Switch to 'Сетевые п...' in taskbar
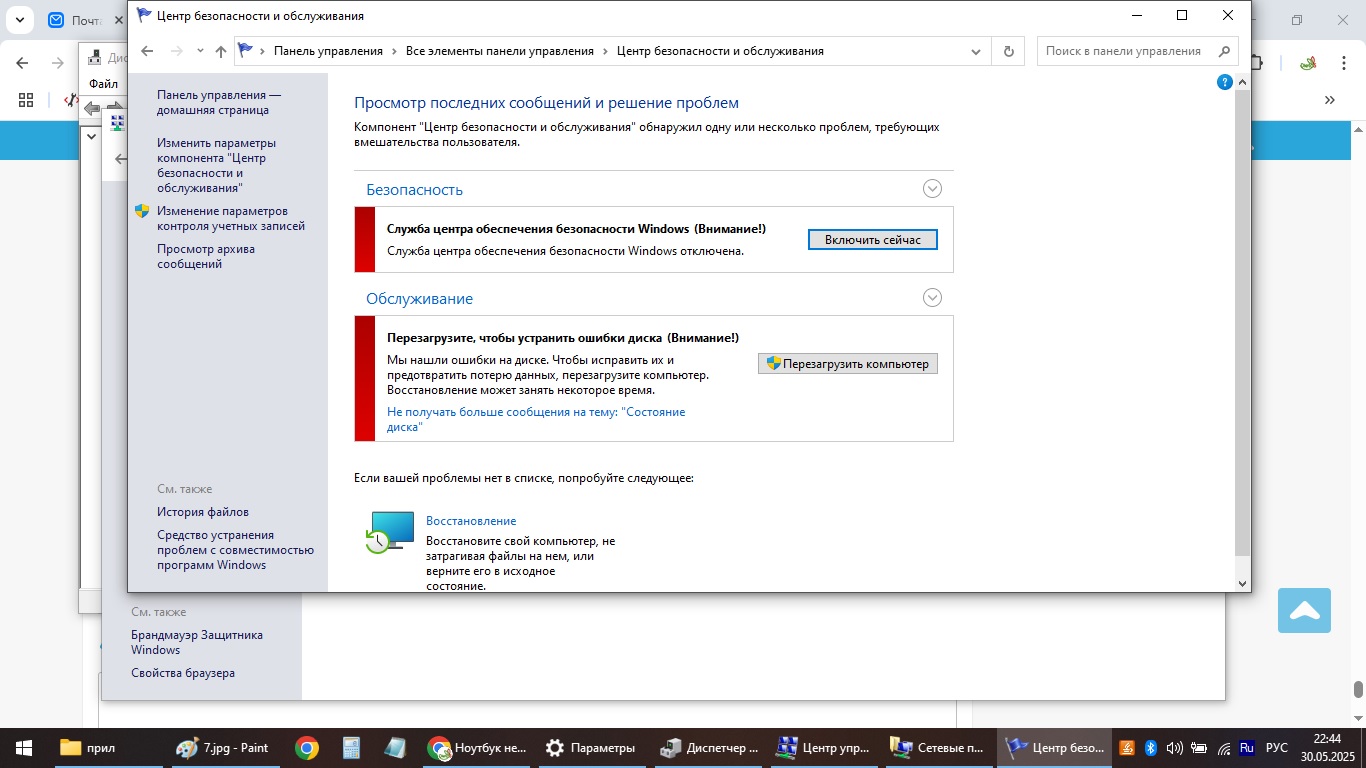This screenshot has height=768, width=1366. click(x=940, y=748)
